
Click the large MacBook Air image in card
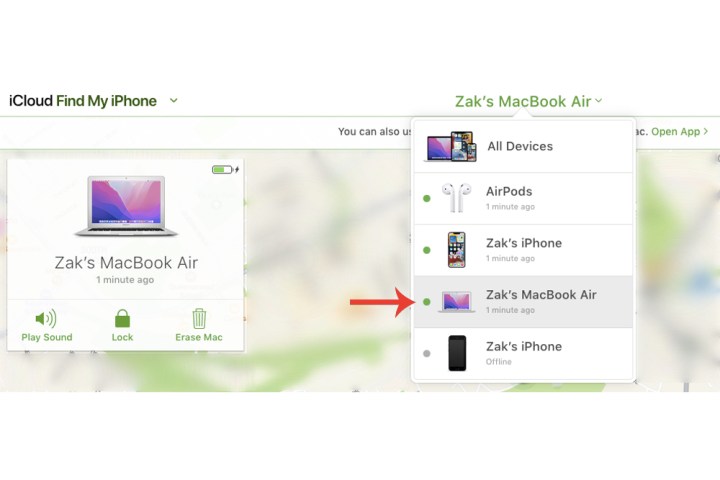coord(126,206)
